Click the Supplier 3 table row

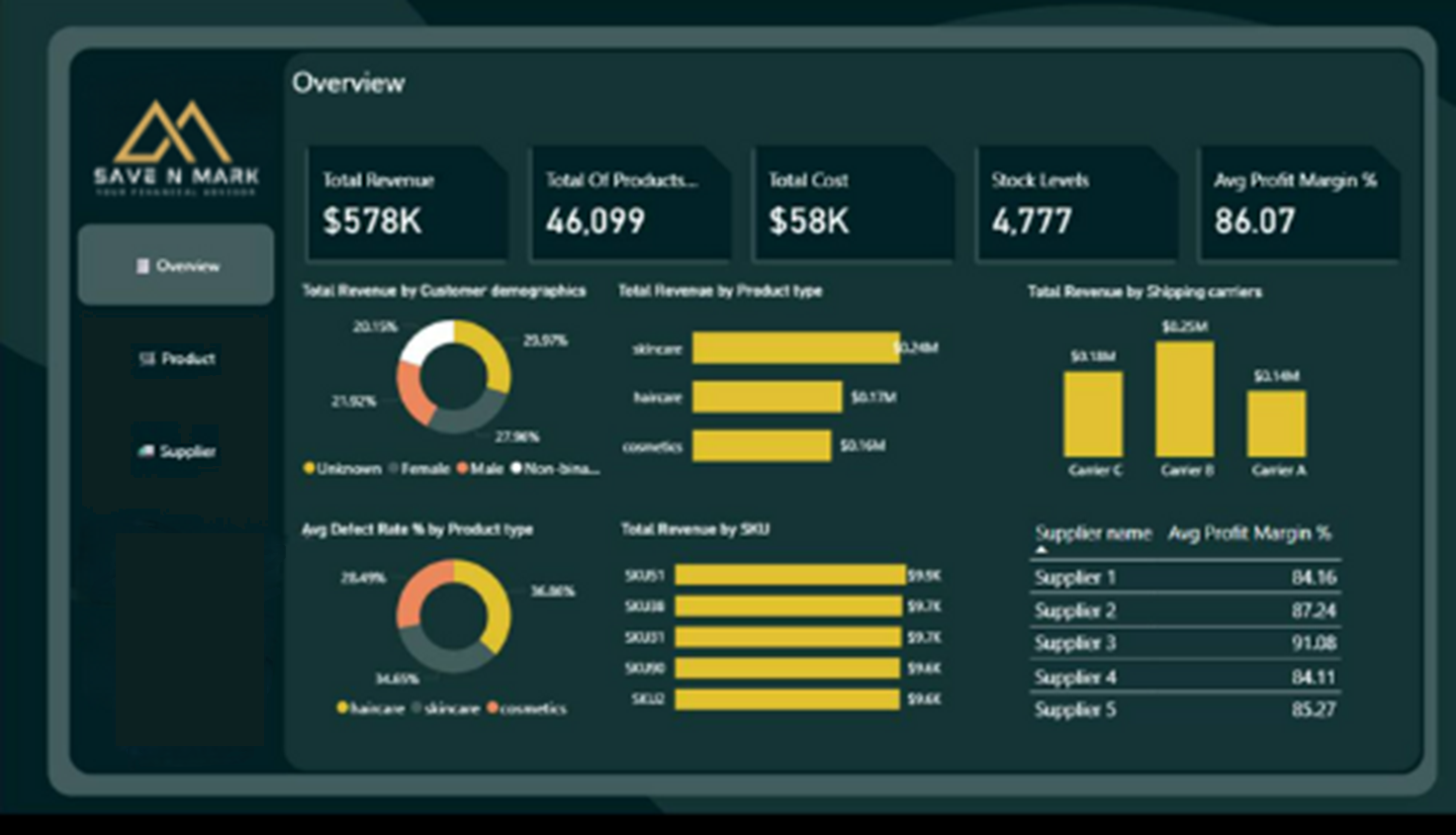click(x=1184, y=643)
